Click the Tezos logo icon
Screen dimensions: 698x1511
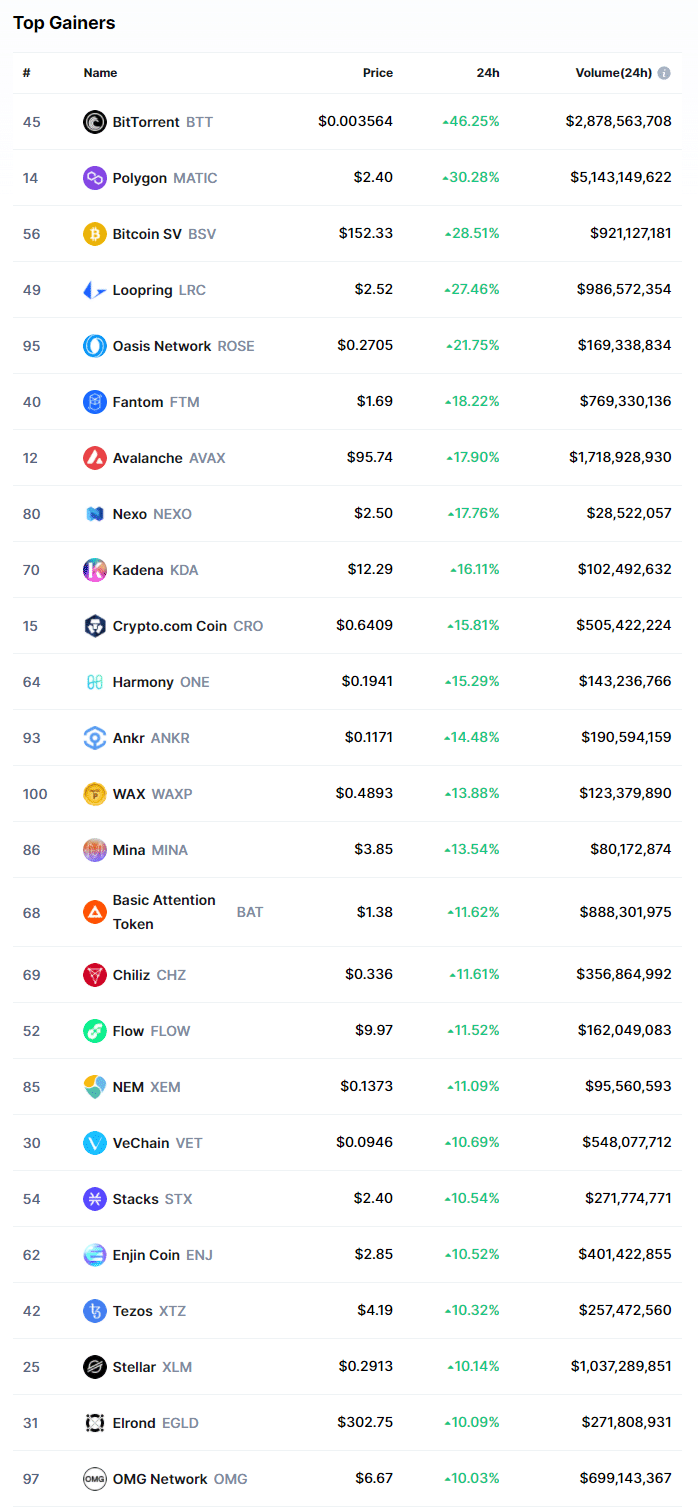pyautogui.click(x=95, y=1311)
